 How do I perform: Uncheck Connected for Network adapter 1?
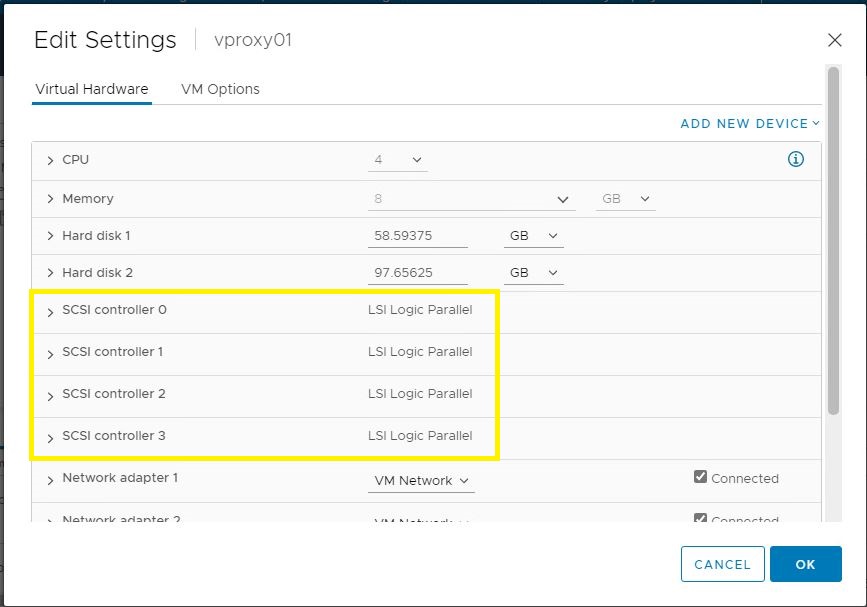[x=701, y=477]
